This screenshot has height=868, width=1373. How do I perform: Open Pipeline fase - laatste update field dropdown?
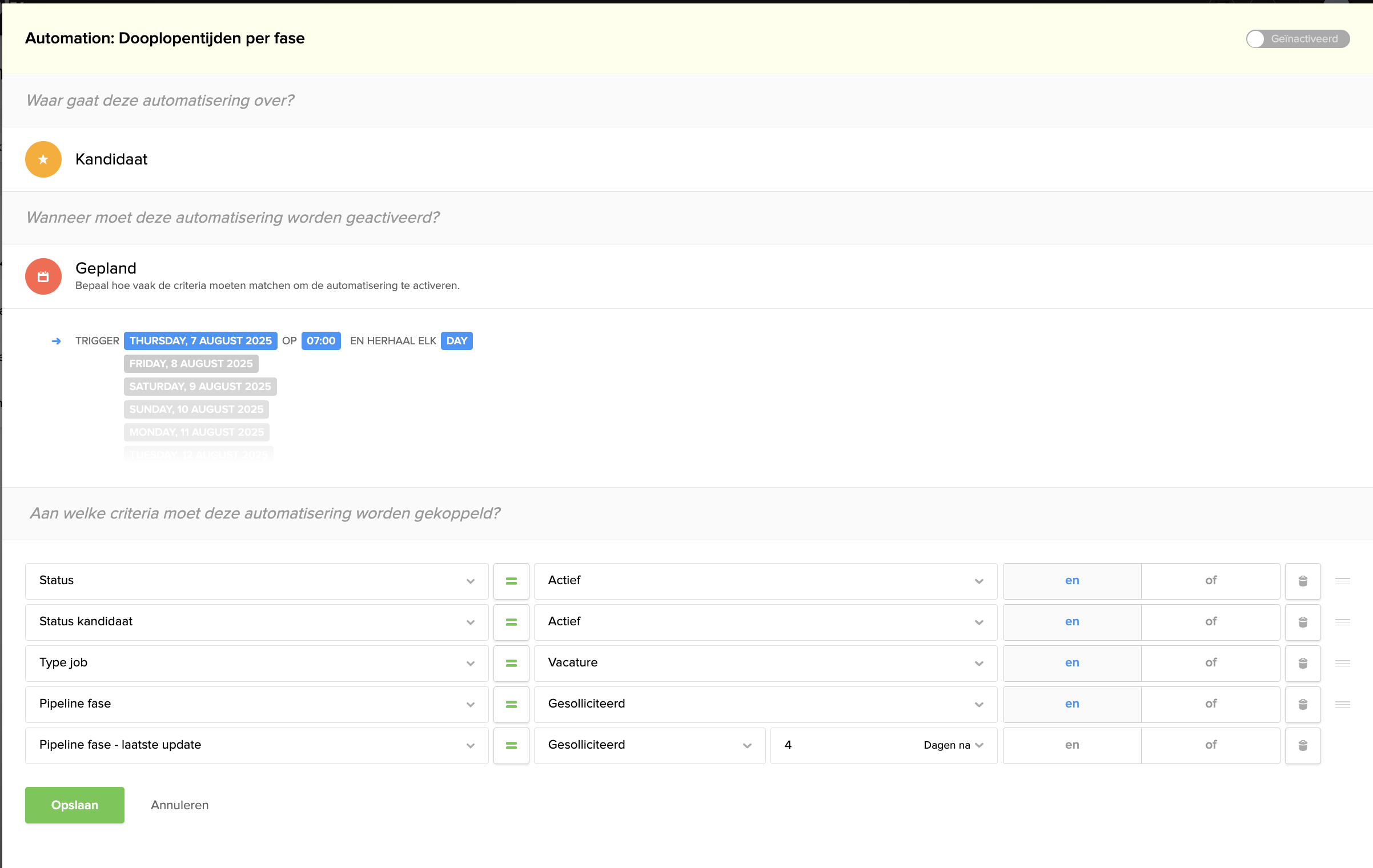pyautogui.click(x=257, y=745)
